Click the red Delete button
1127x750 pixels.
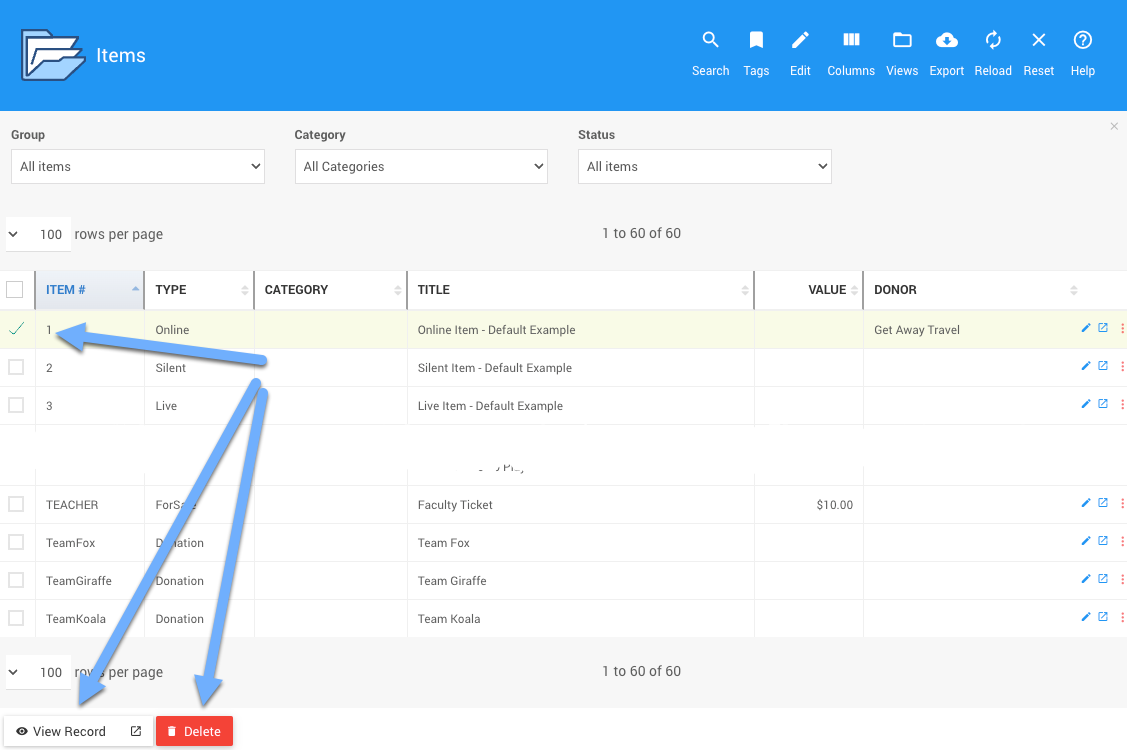coord(194,731)
